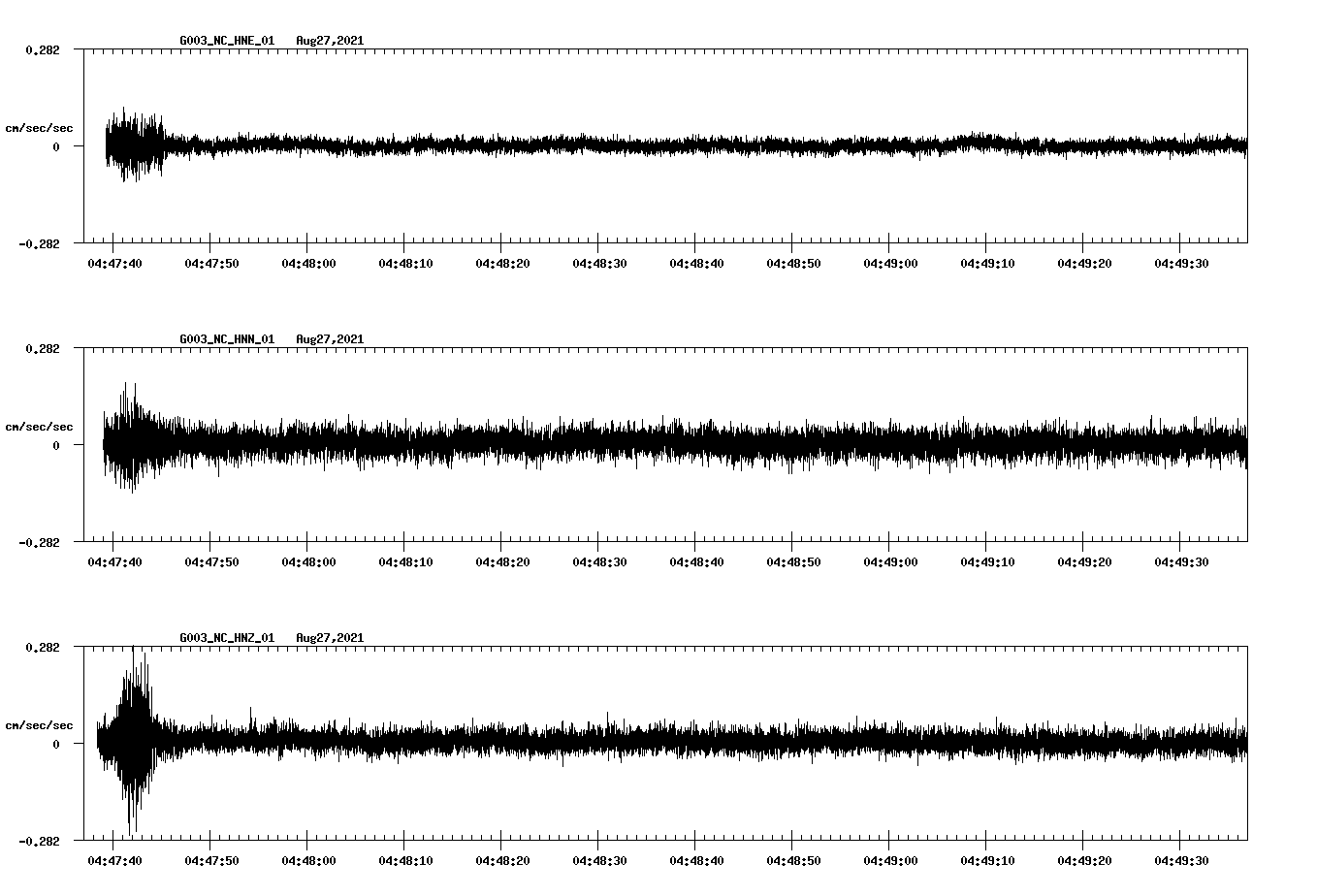1317x896 pixels.
Task: Click the 0.282 upper limit of HNE plot
Action: pyautogui.click(x=42, y=49)
